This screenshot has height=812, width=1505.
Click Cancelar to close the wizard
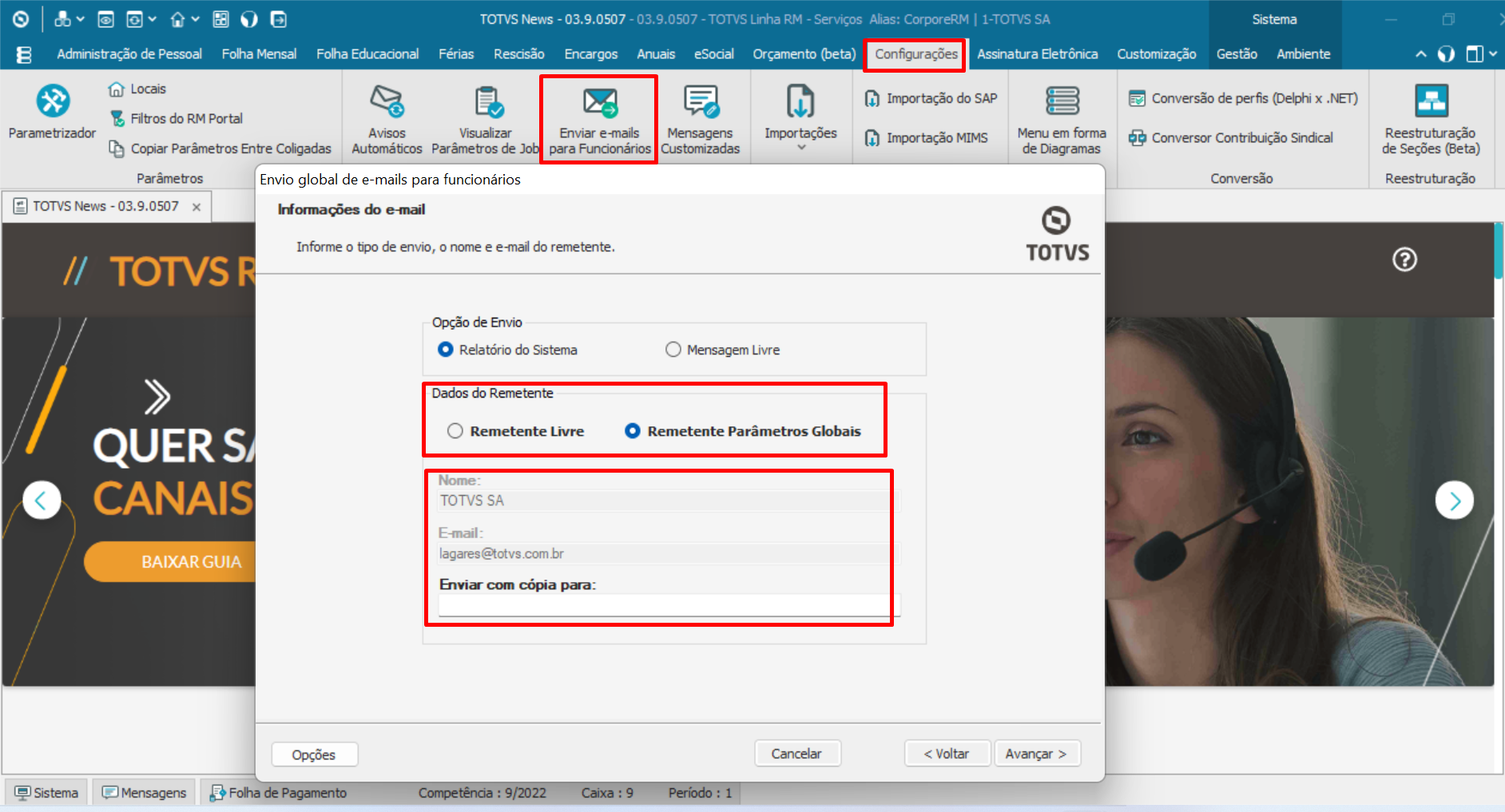tap(797, 754)
